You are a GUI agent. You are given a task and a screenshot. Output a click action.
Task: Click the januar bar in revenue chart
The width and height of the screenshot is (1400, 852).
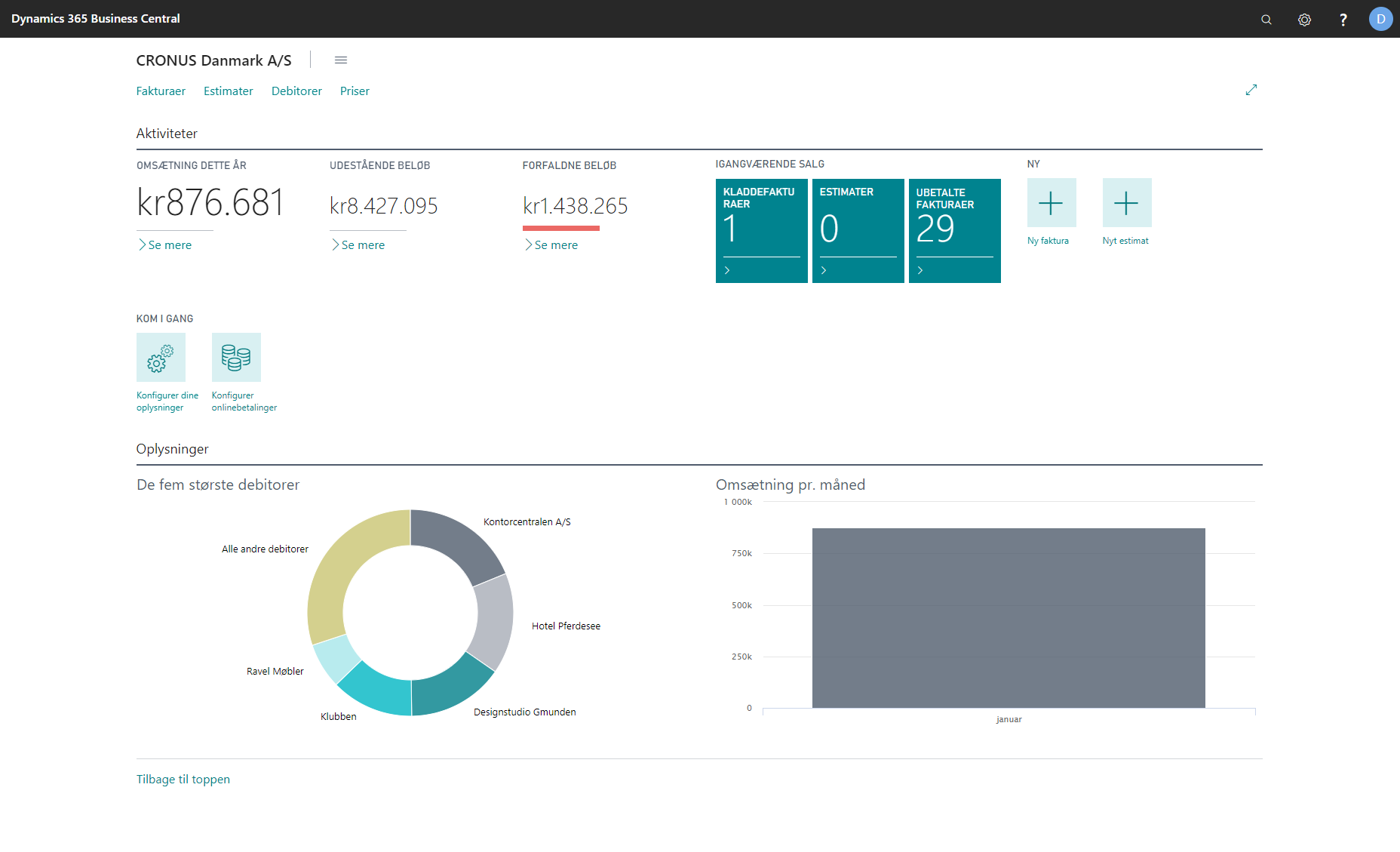1009,618
